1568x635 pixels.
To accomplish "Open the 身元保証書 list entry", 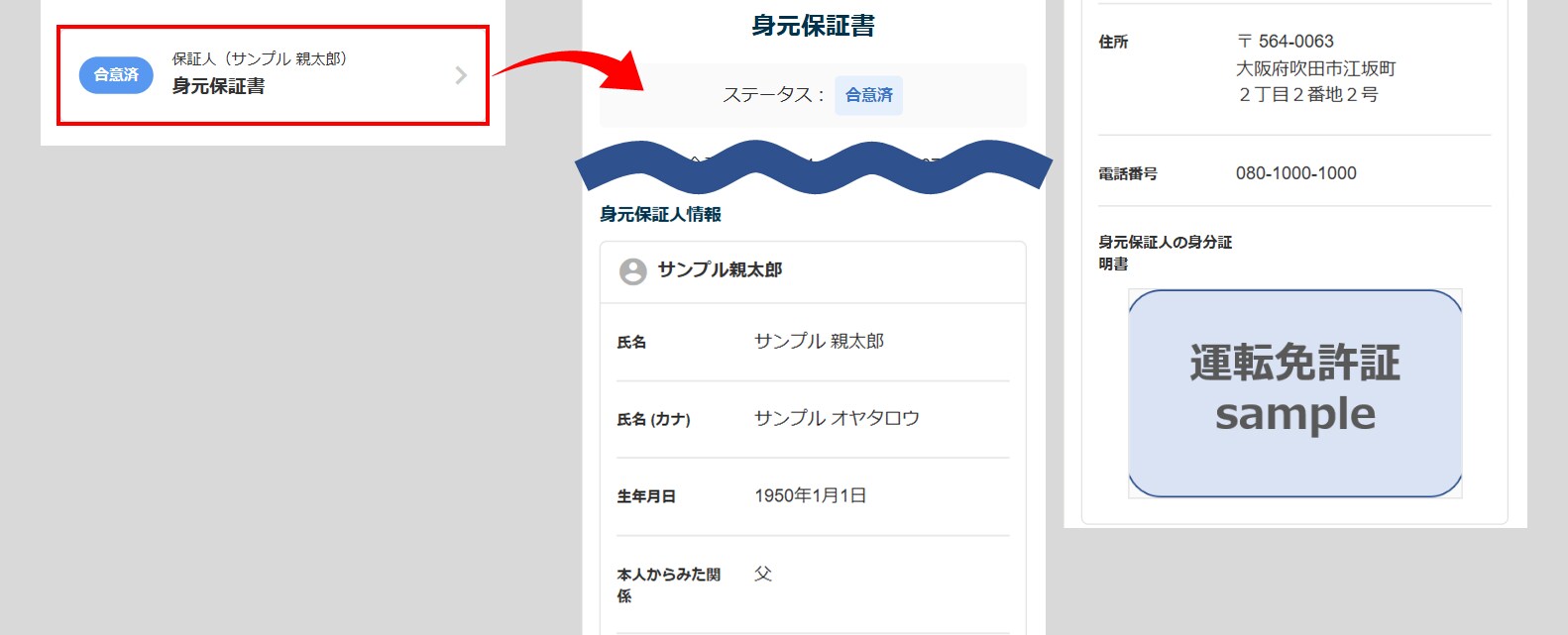I will [273, 75].
